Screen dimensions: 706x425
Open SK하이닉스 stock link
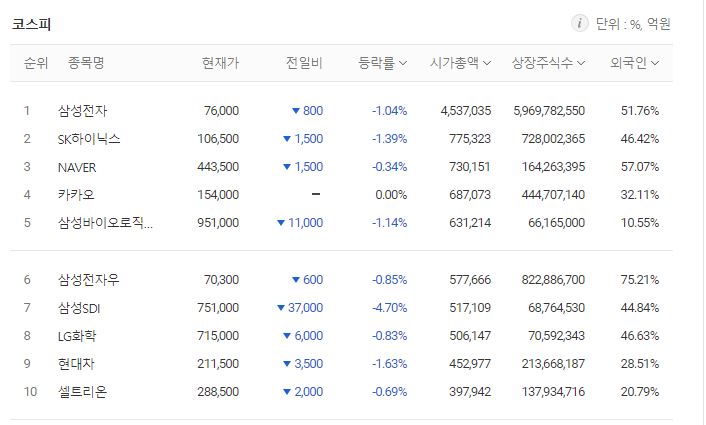click(x=89, y=139)
